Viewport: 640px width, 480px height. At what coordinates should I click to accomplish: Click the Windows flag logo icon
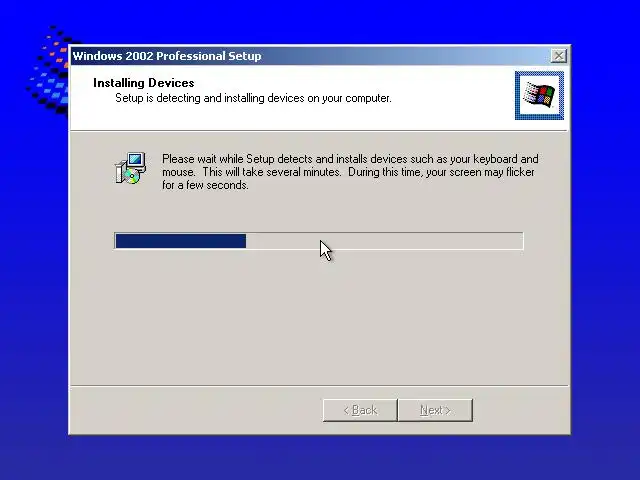539,96
